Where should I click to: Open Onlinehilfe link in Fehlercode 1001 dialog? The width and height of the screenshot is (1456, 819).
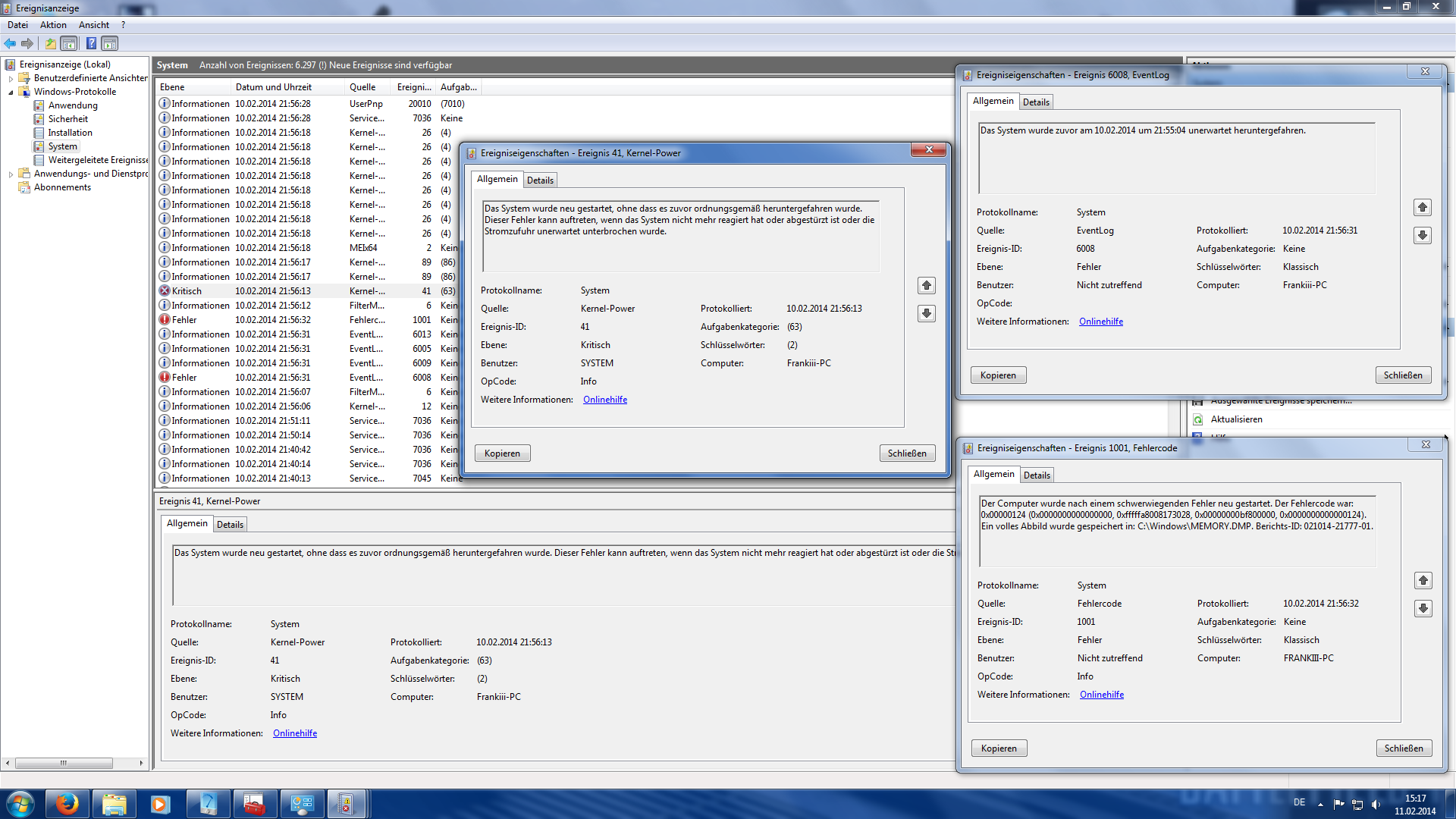click(1101, 695)
